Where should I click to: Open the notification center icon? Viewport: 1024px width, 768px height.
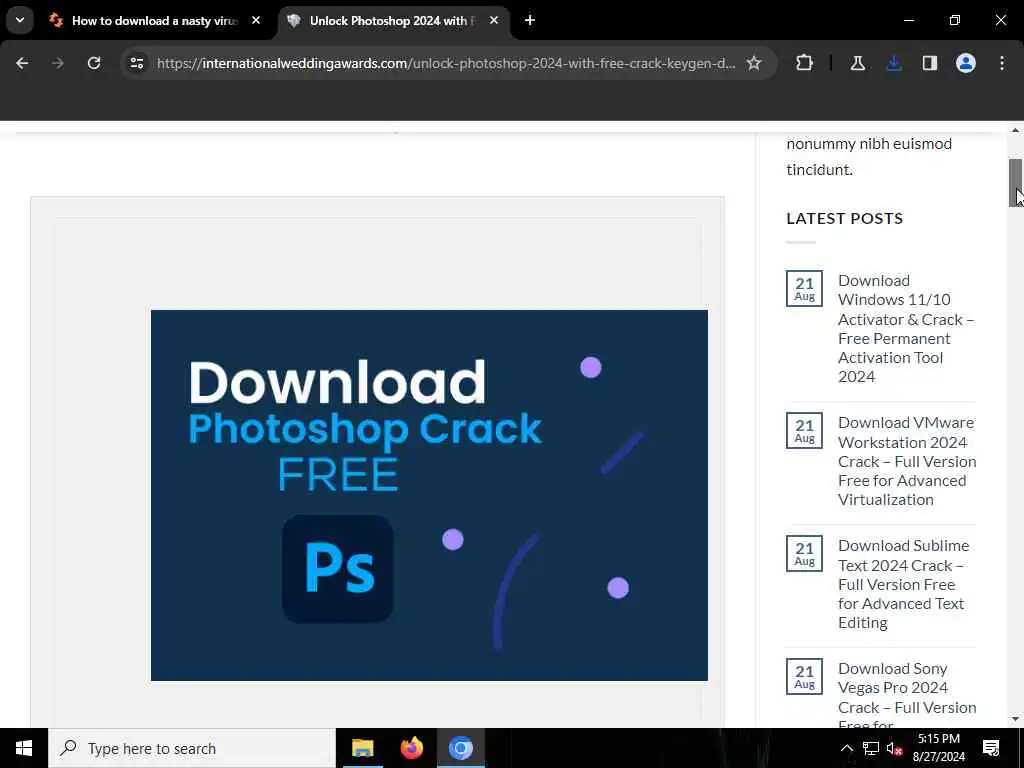(x=991, y=748)
